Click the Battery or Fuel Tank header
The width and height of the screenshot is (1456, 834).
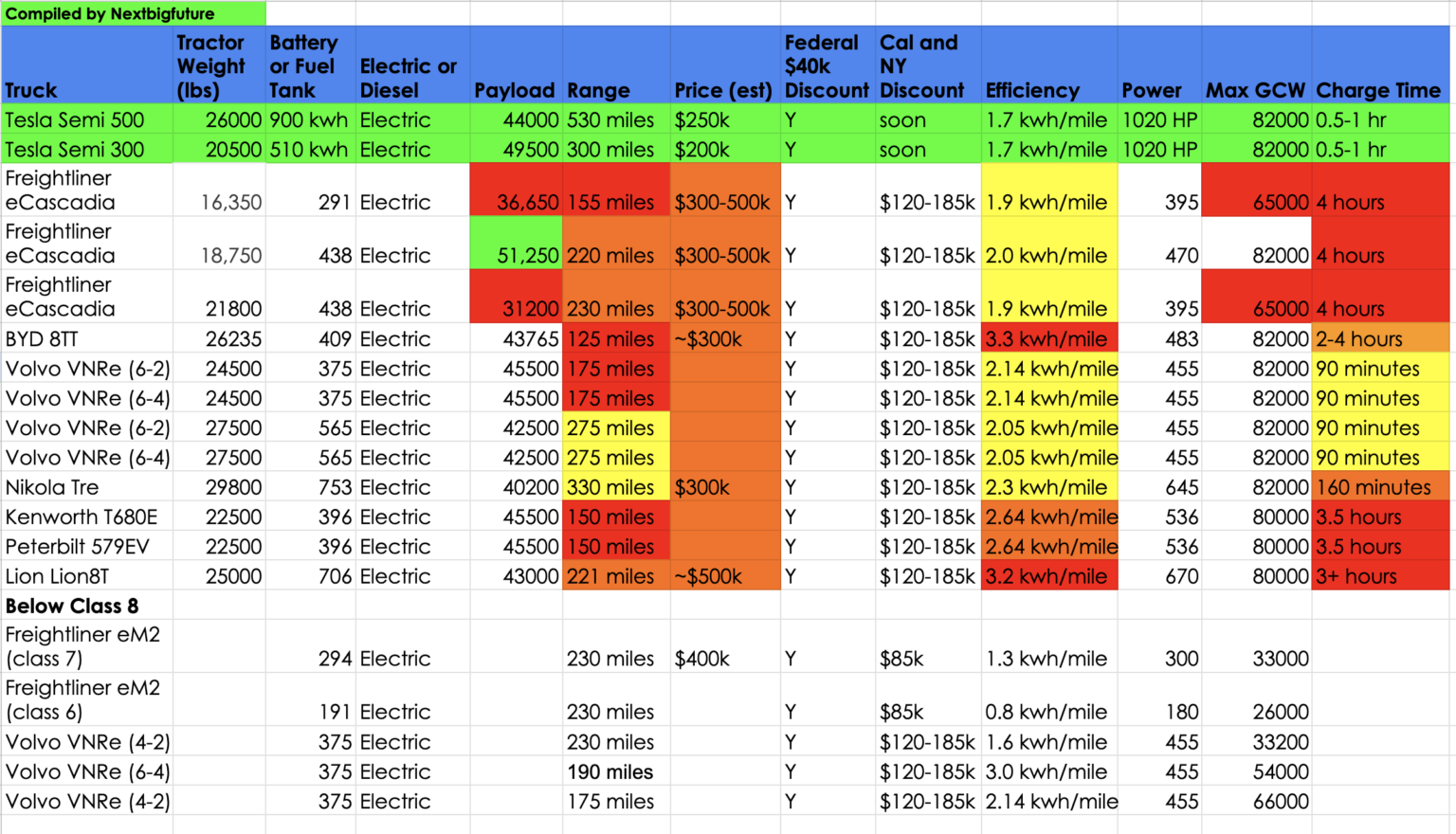point(303,64)
